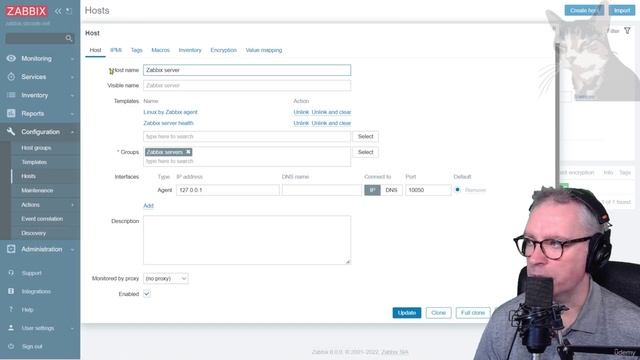Click the Sign out power icon
This screenshot has height=360, width=640.
[11, 346]
